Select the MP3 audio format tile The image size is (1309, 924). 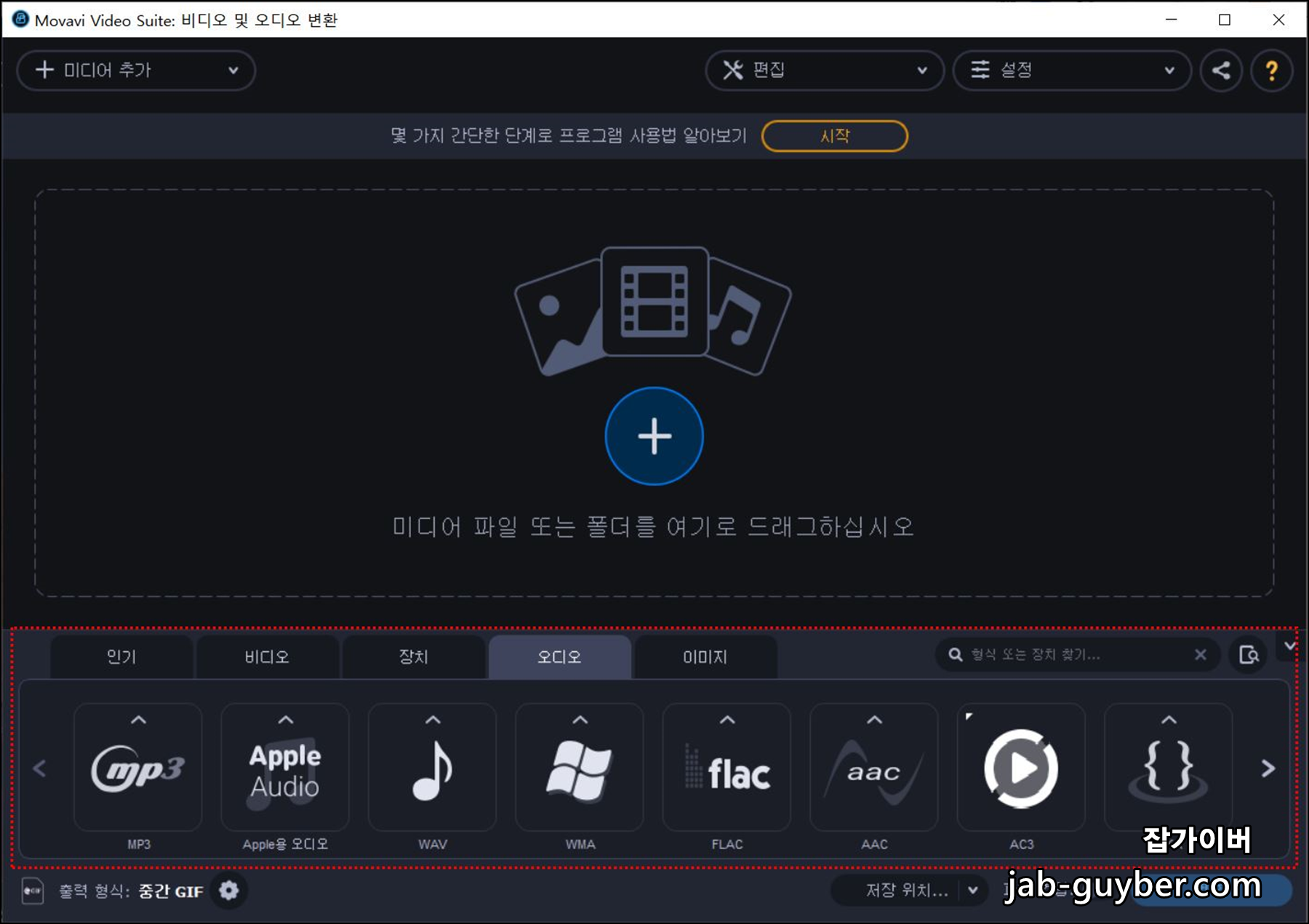[138, 767]
